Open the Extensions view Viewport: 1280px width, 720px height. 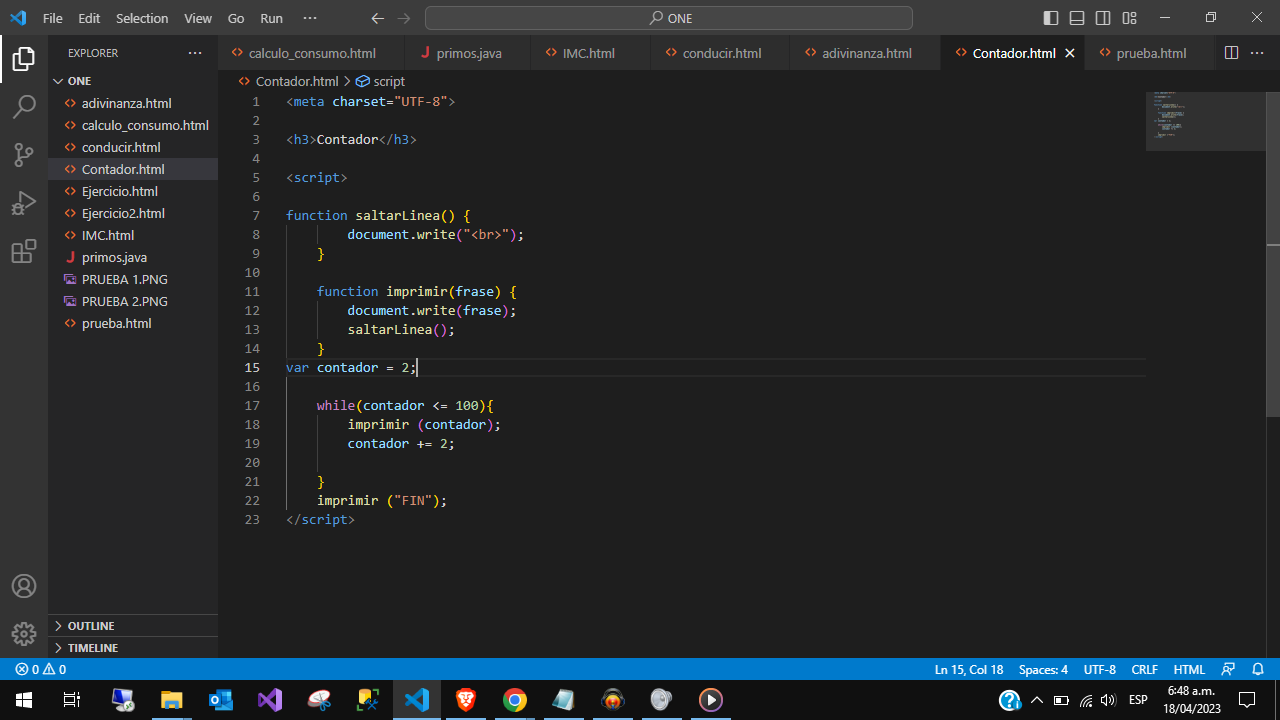[24, 251]
